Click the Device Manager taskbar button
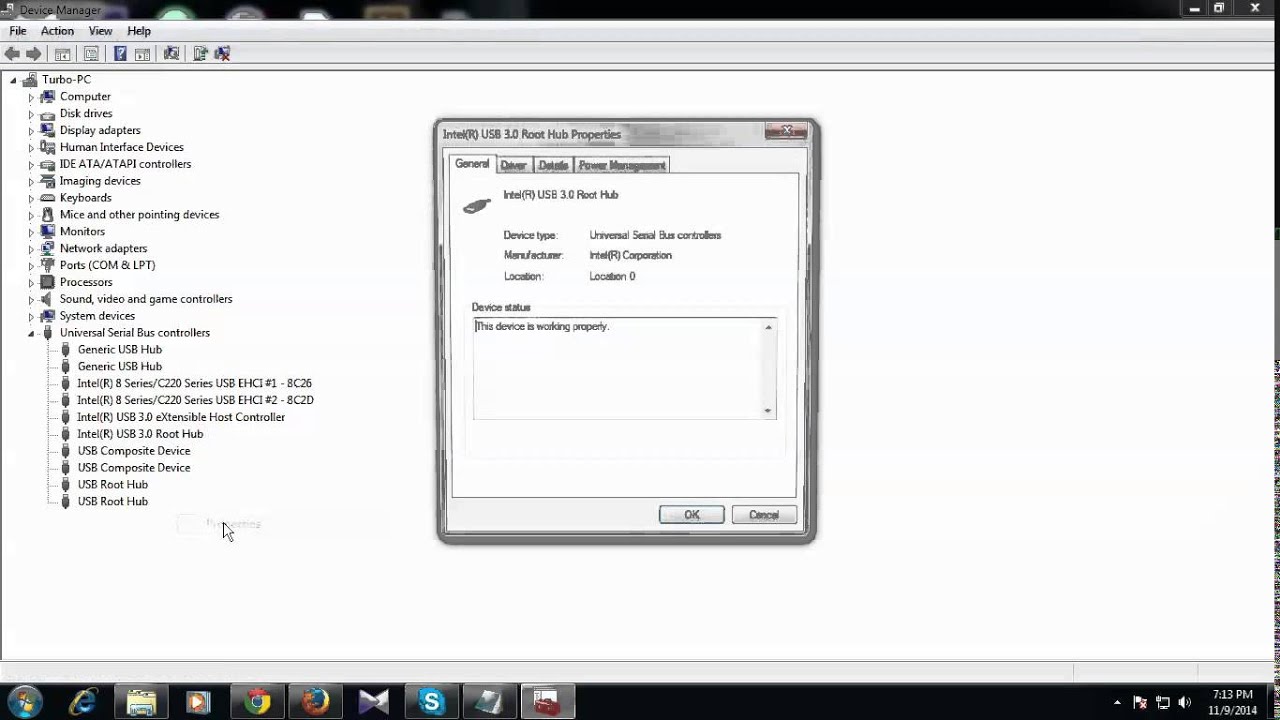 [547, 702]
